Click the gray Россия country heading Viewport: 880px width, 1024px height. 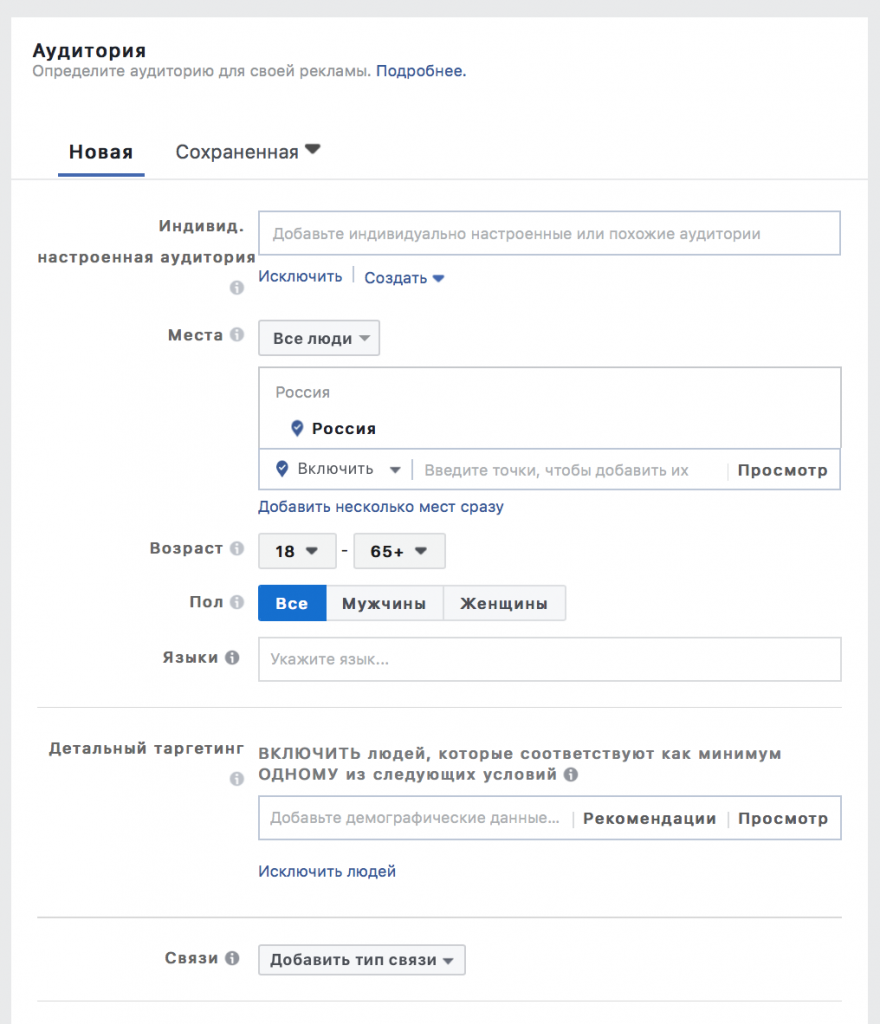302,392
